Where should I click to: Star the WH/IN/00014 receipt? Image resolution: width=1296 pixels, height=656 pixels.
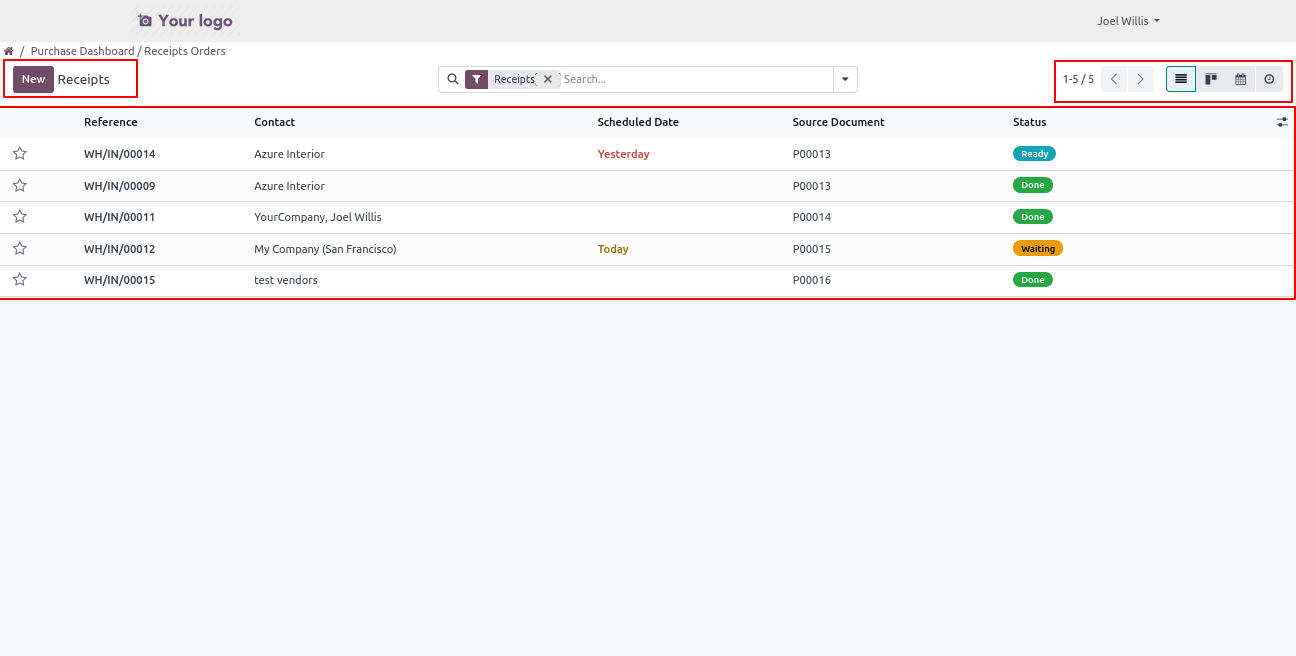(x=20, y=154)
